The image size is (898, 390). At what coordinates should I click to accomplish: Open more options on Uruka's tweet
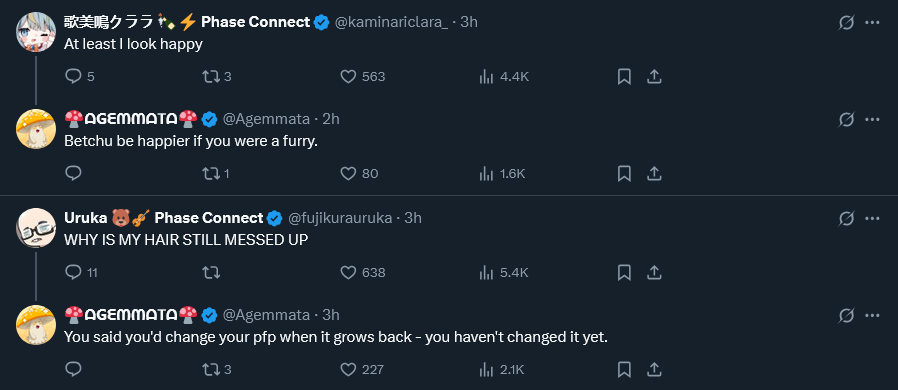(872, 218)
